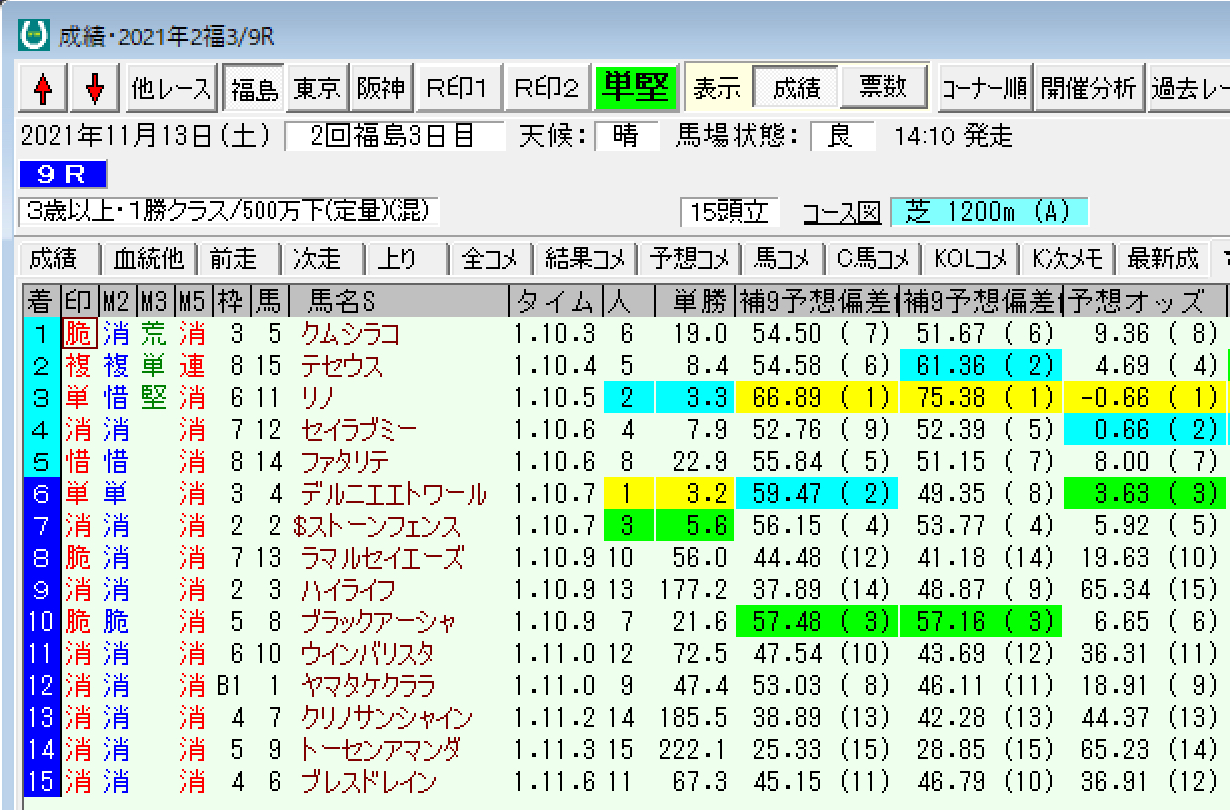Click the 過去レース button at toolbar edge
The height and width of the screenshot is (810, 1230).
pyautogui.click(x=1189, y=89)
